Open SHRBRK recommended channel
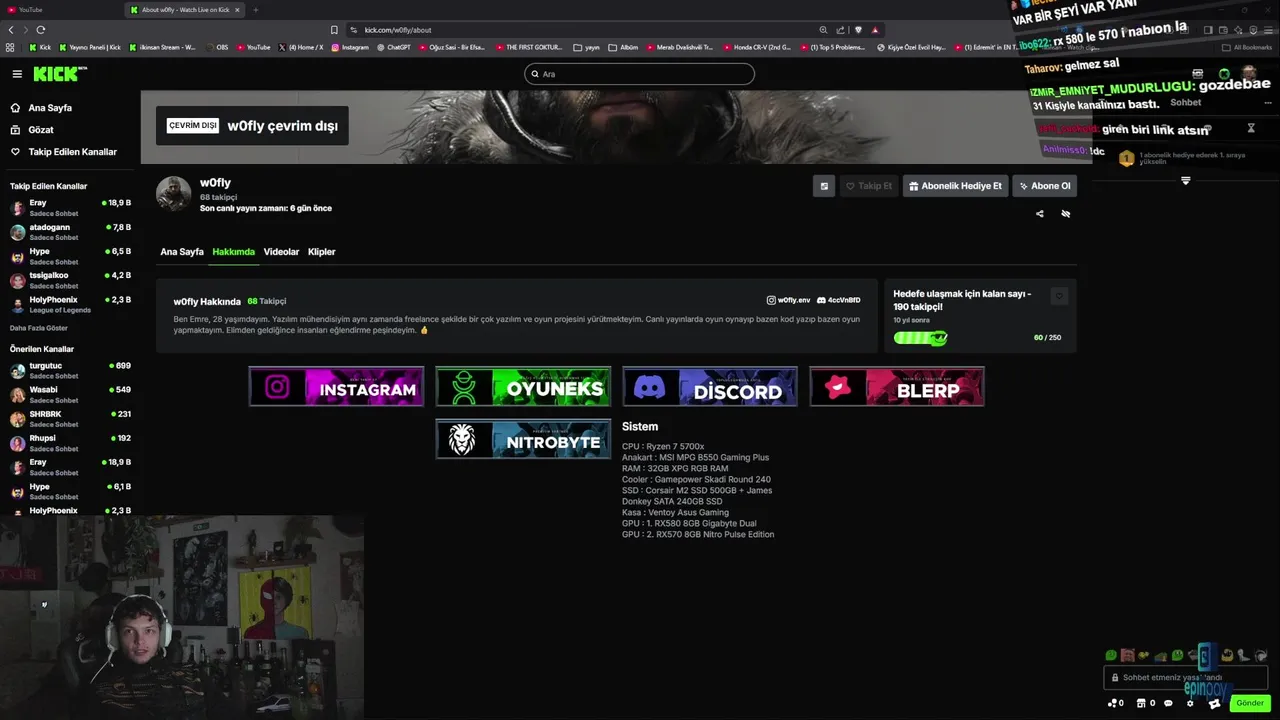The height and width of the screenshot is (720, 1280). 70,418
